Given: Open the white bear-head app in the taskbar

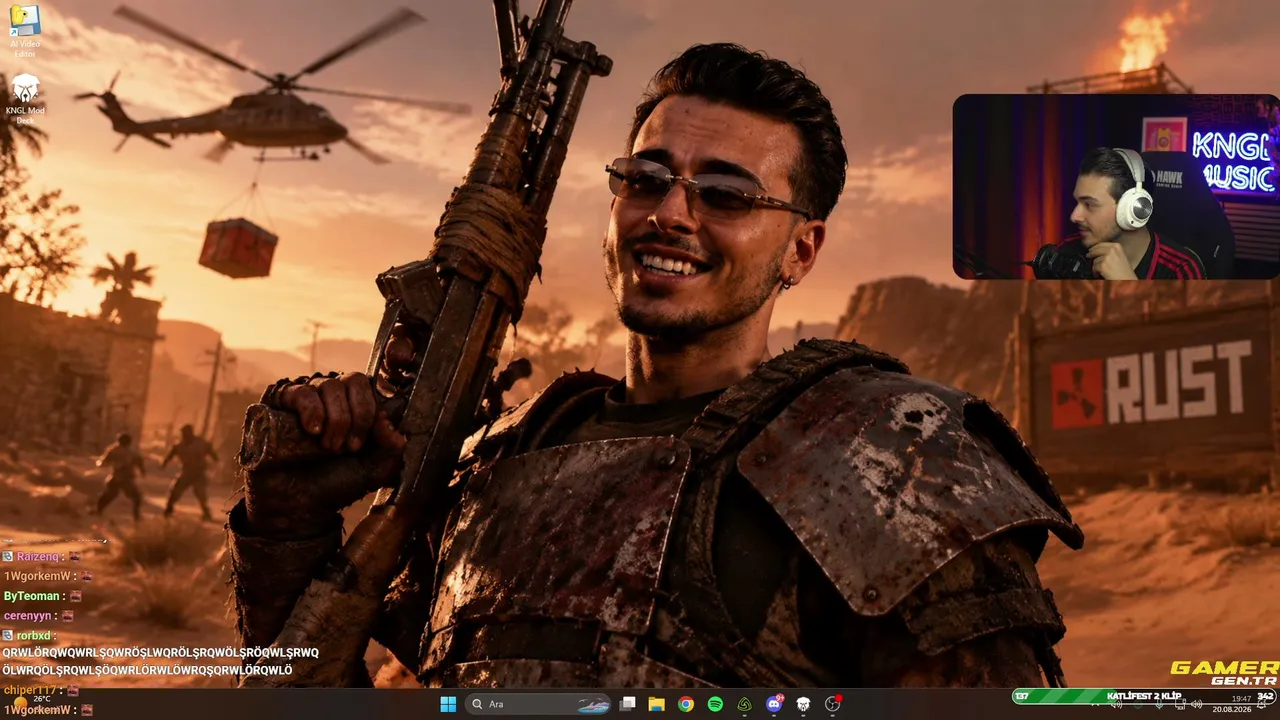Looking at the screenshot, I should pos(803,704).
